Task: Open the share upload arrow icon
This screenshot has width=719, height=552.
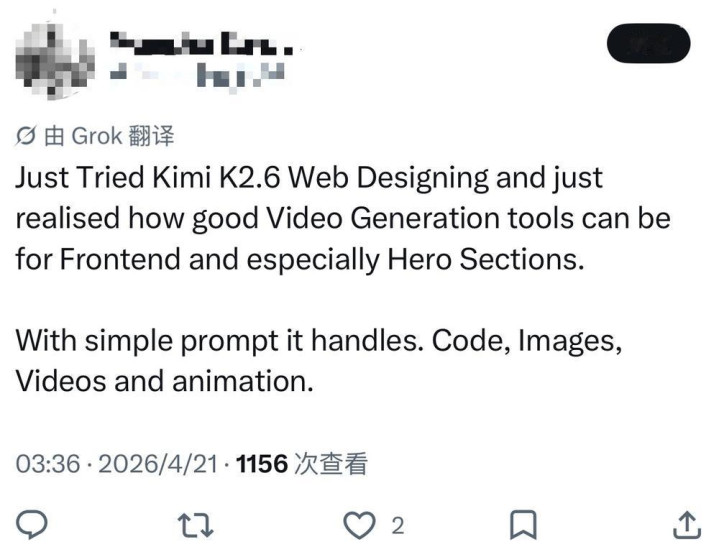Action: coord(687,525)
